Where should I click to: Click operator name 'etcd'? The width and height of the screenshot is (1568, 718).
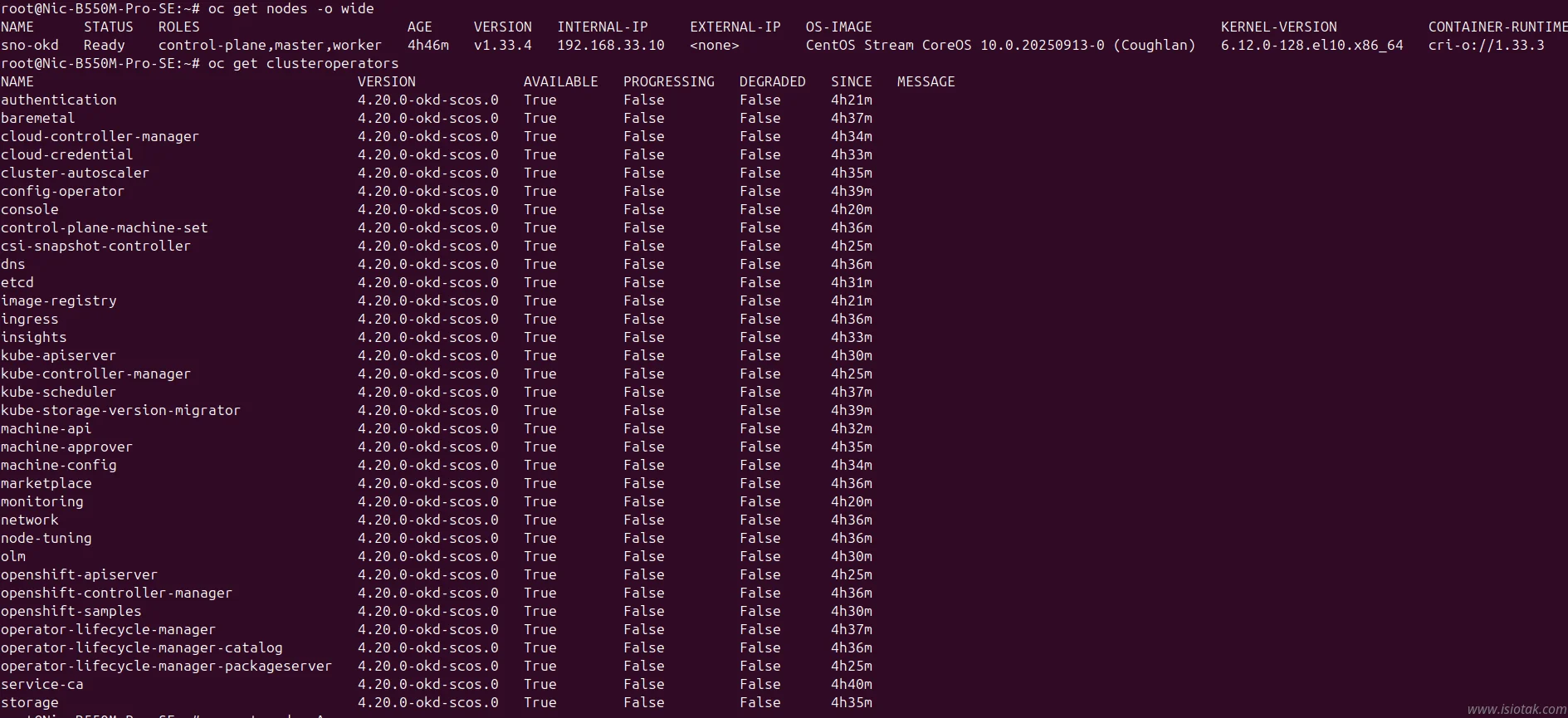[17, 283]
